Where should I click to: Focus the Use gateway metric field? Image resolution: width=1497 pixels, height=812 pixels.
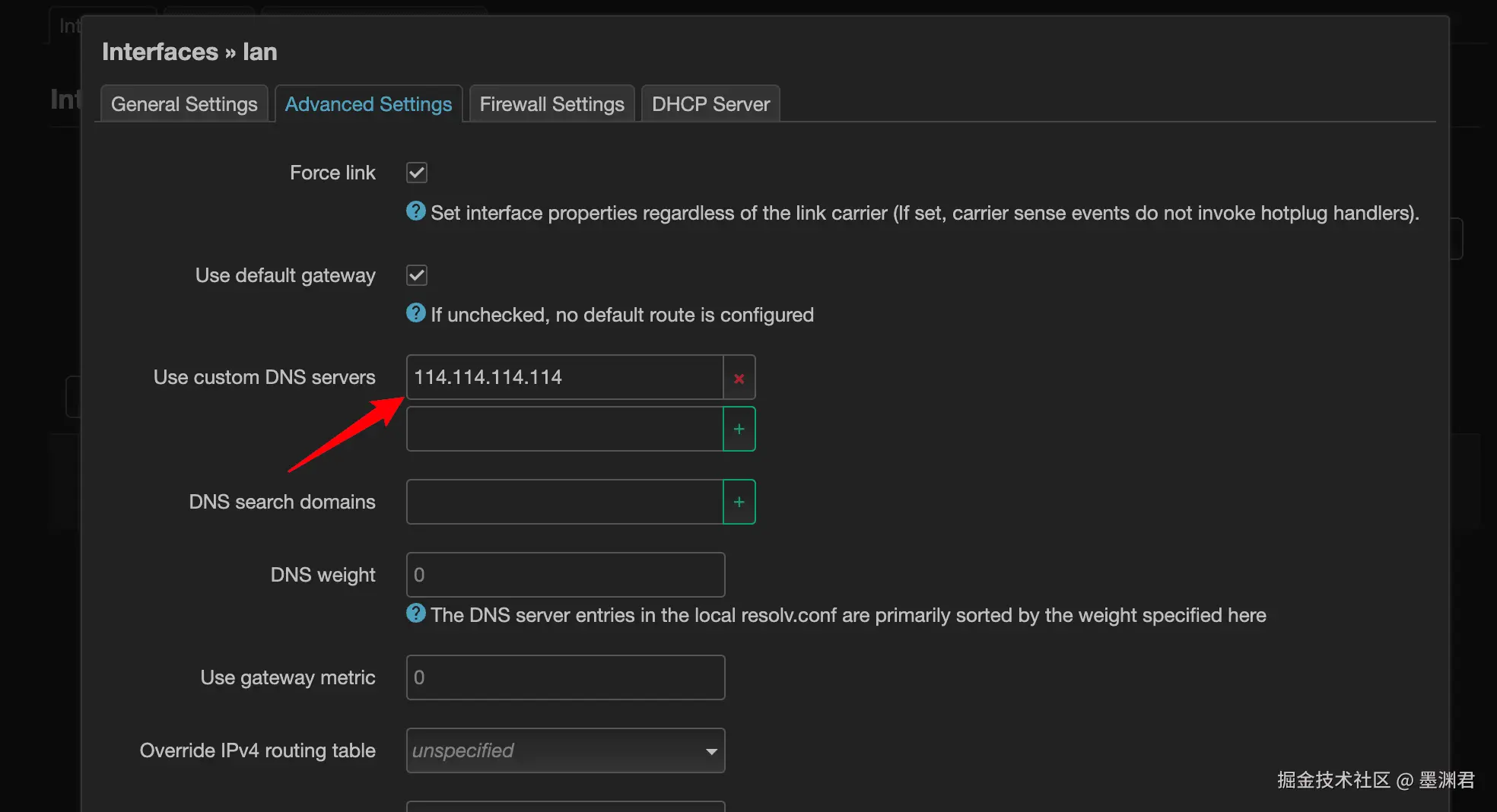coord(564,677)
